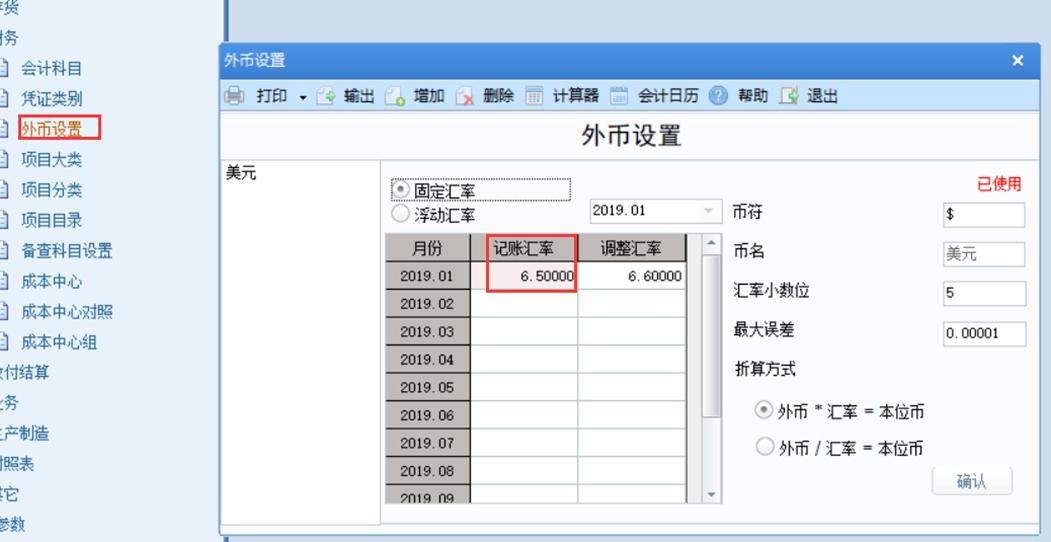The height and width of the screenshot is (542, 1051).
Task: Click the 帮助 help question icon
Action: coord(718,96)
